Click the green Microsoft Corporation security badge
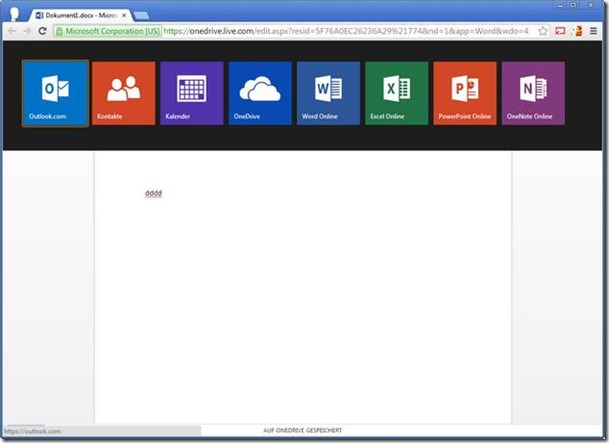The height and width of the screenshot is (443, 609). (108, 31)
